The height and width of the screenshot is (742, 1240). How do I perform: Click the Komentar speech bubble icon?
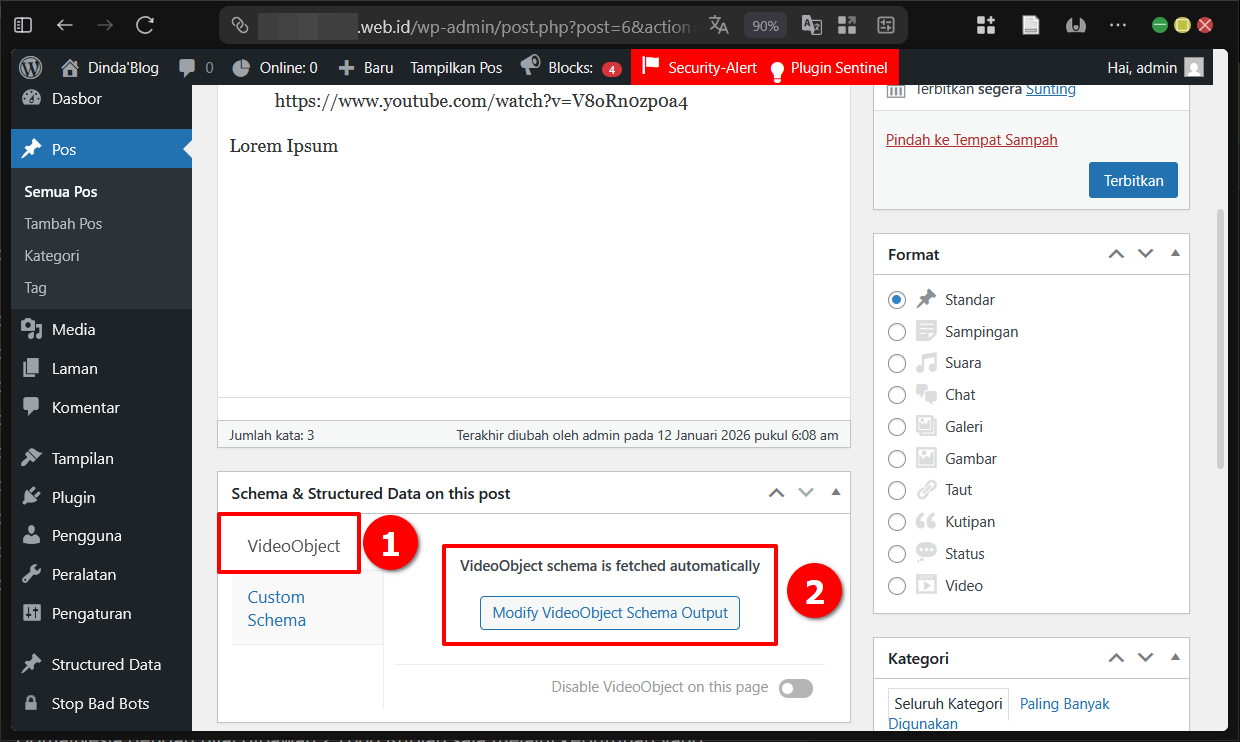(x=33, y=408)
